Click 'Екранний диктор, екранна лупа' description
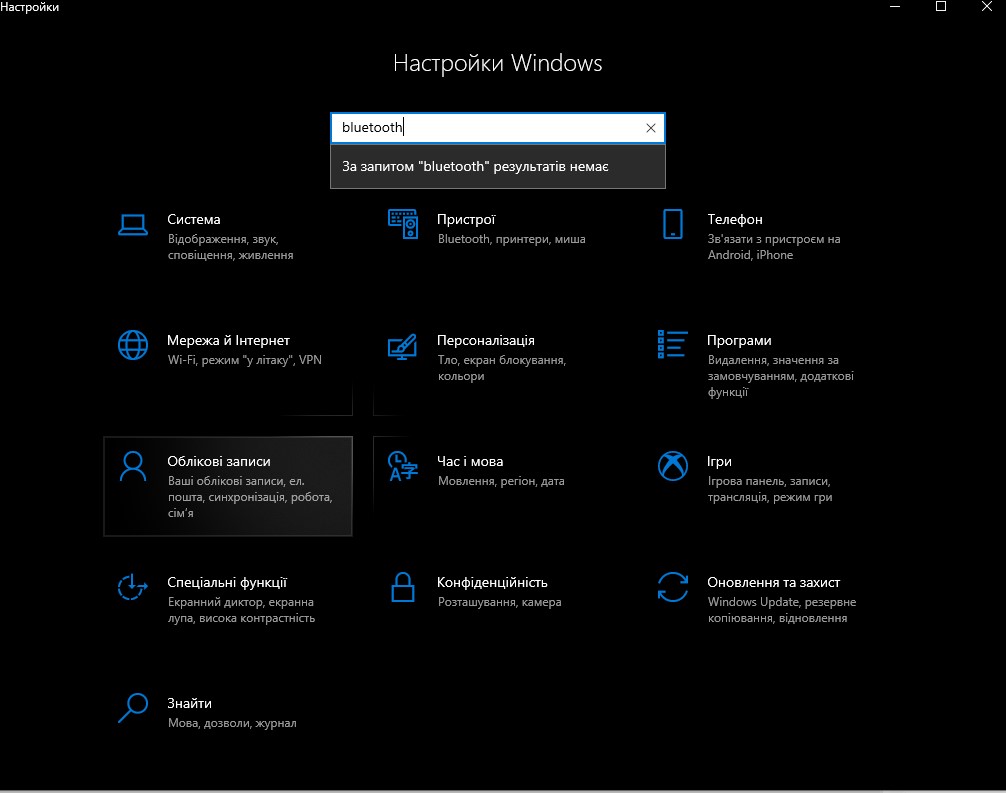1006x793 pixels. coord(241,610)
